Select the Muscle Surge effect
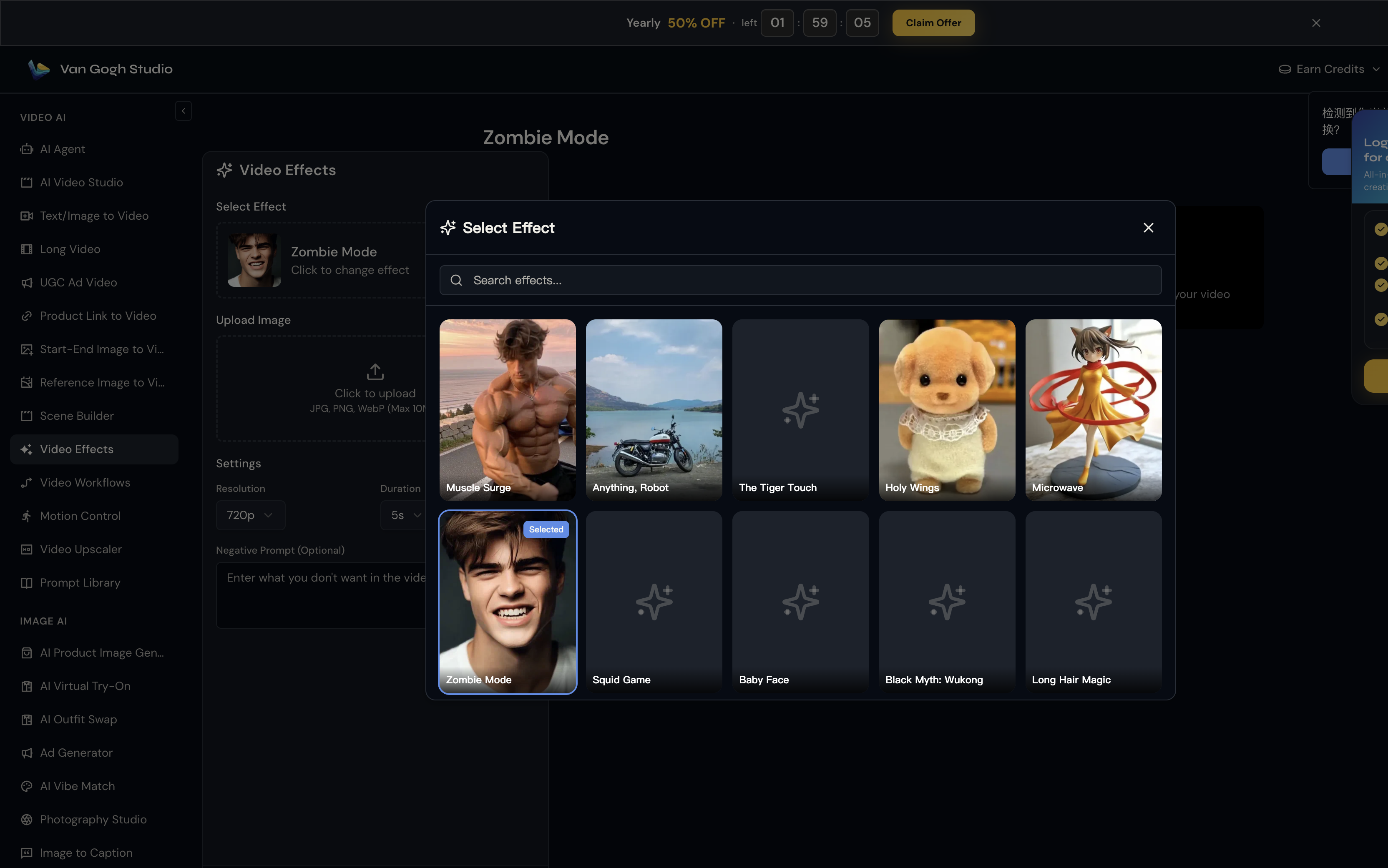Viewport: 1388px width, 868px height. pyautogui.click(x=508, y=410)
